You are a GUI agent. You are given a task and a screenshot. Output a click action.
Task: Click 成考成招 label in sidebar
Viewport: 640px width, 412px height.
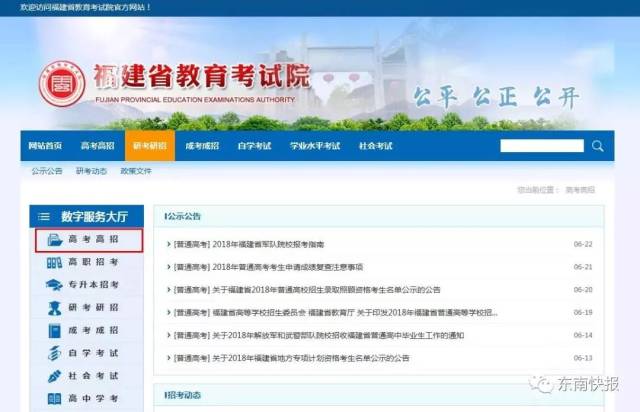(93, 330)
